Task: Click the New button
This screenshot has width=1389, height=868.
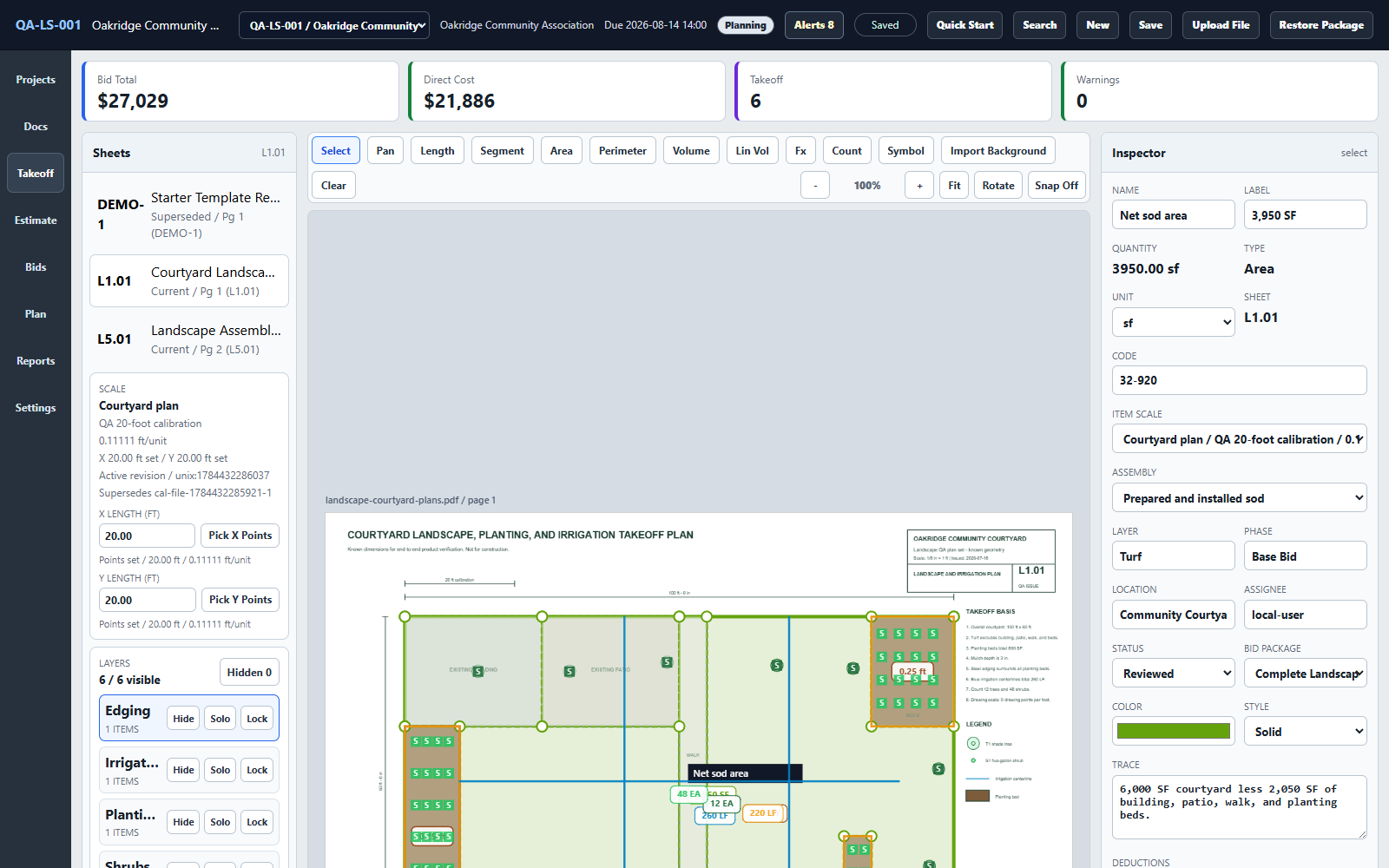Action: pos(1098,25)
